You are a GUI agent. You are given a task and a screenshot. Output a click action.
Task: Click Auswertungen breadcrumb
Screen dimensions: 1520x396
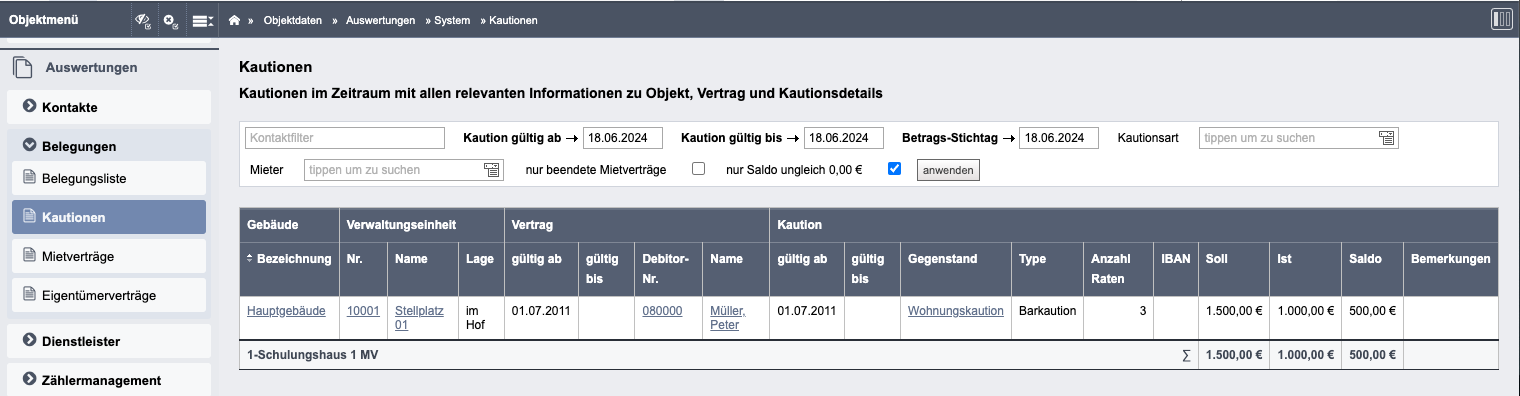(380, 20)
